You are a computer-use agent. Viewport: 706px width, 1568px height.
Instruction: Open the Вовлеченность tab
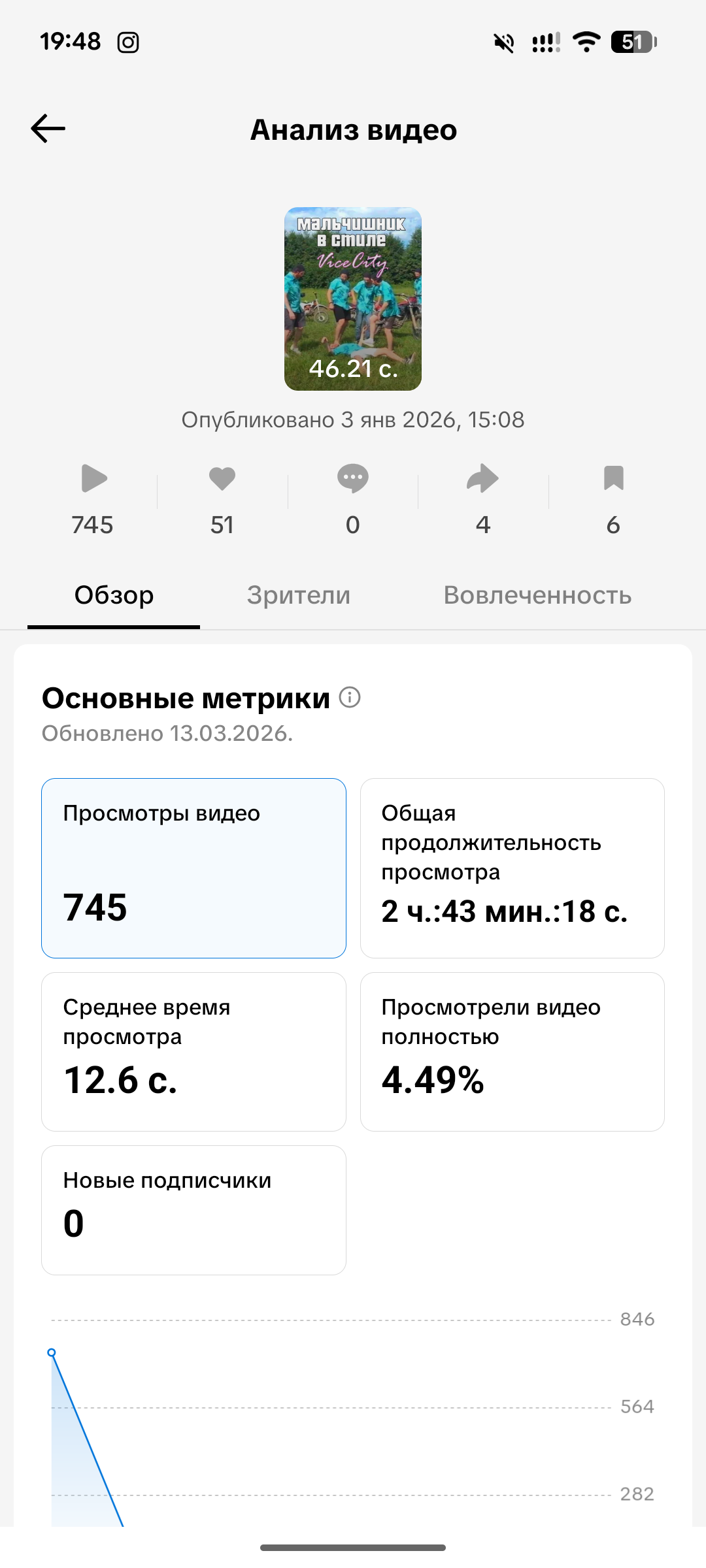click(x=537, y=595)
